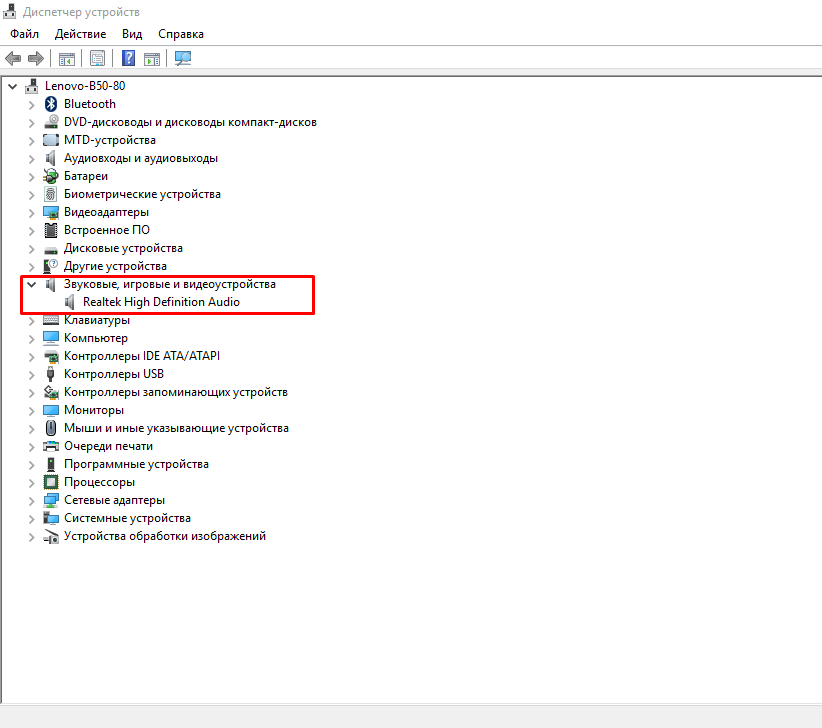Select the Контроллеры запоминающих устройств label
The width and height of the screenshot is (822, 728).
[x=176, y=392]
